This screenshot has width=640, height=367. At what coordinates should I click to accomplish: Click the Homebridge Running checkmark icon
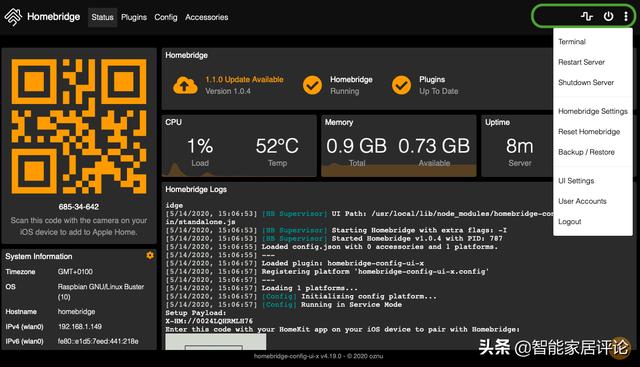point(312,85)
